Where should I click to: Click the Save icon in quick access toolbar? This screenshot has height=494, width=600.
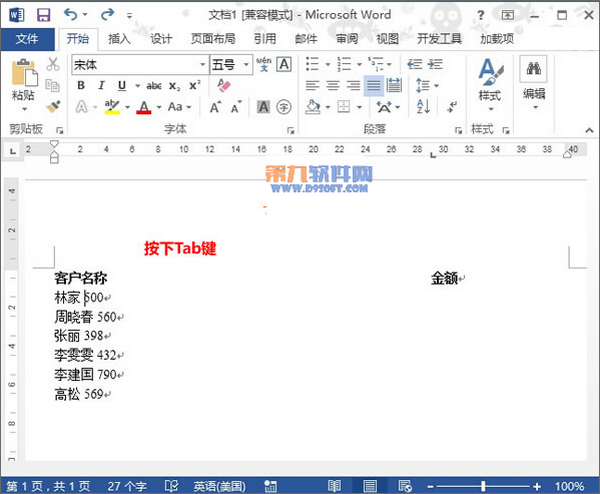pyautogui.click(x=42, y=15)
